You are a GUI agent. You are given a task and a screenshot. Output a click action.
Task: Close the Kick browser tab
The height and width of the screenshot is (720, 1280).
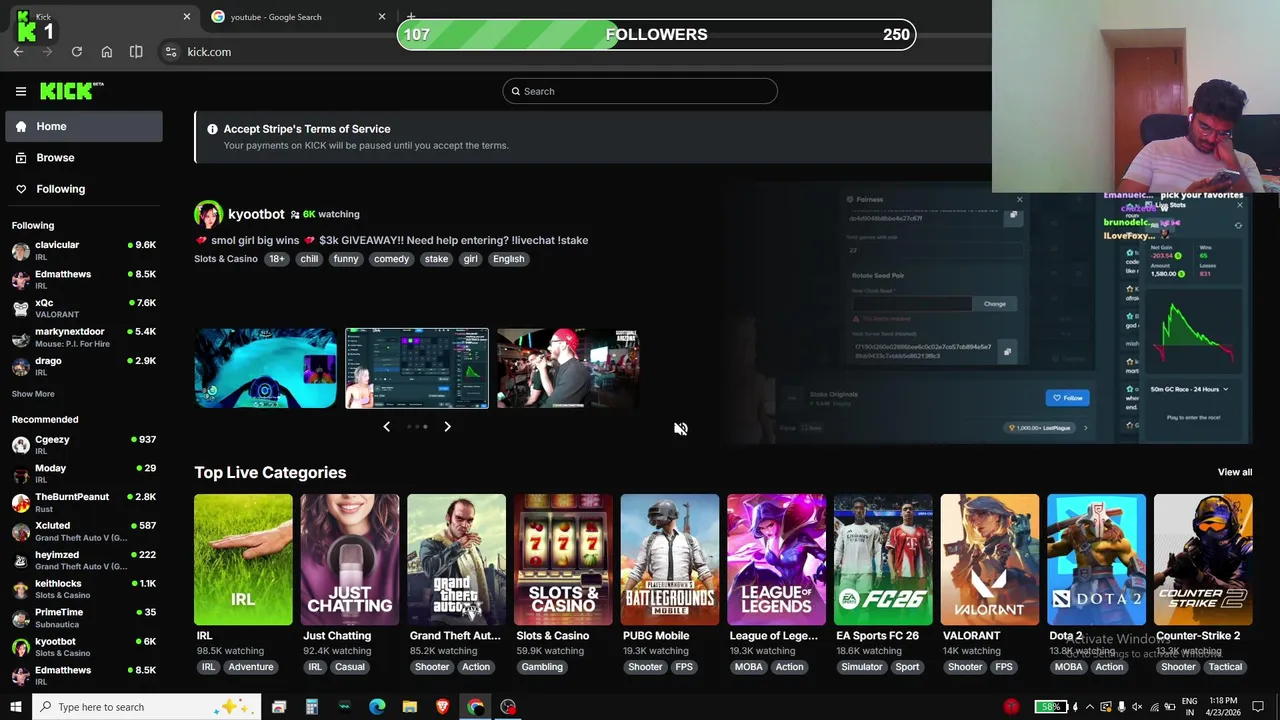click(x=186, y=17)
